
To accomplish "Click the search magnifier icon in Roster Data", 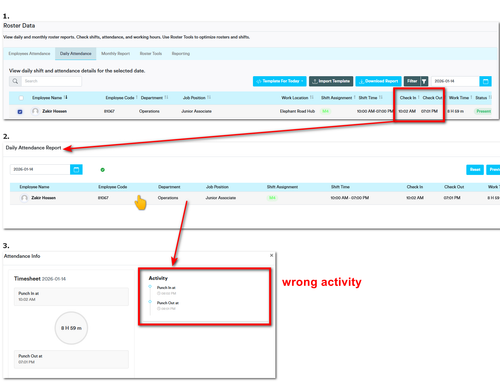I will click(x=15, y=81).
